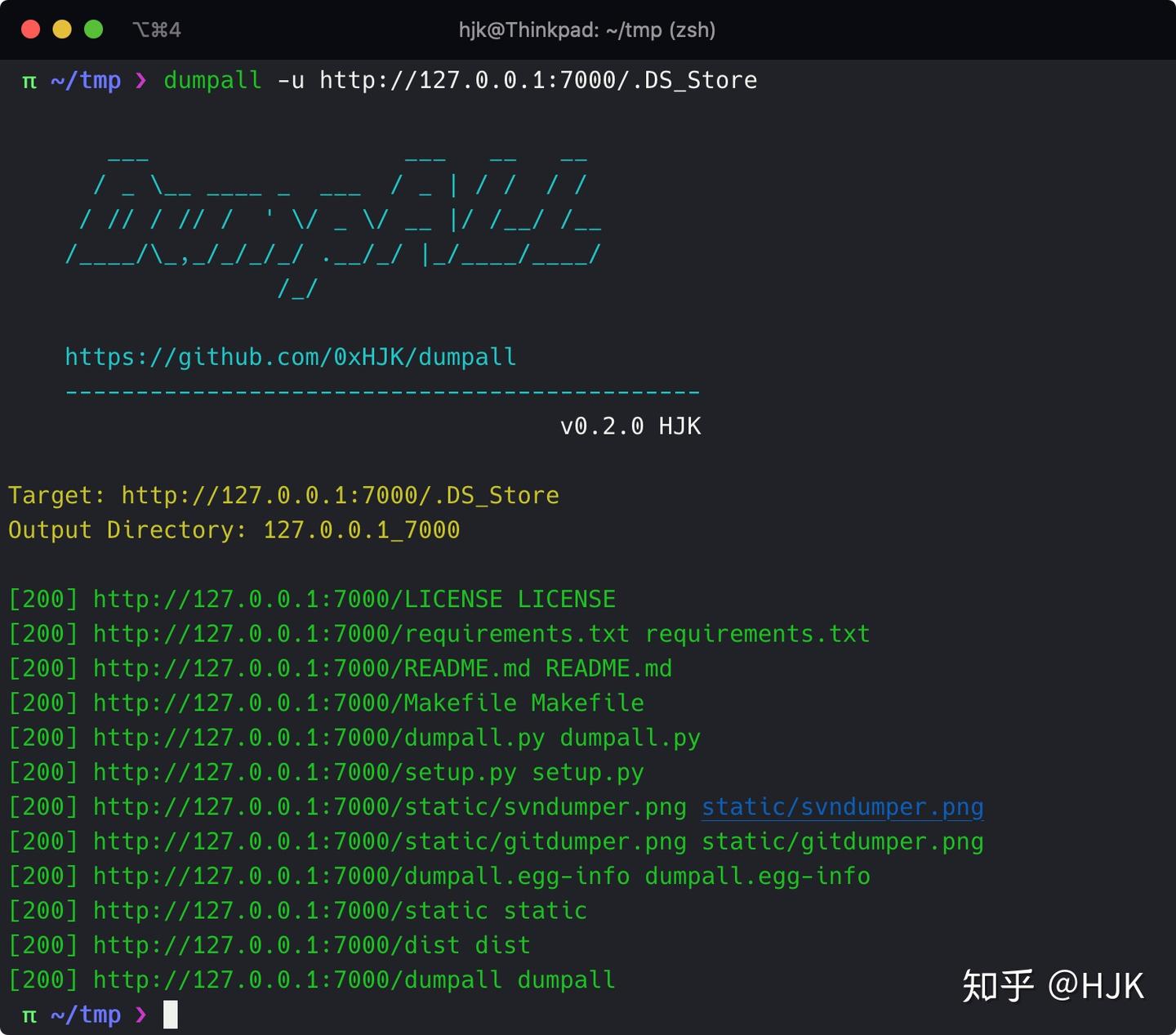The height and width of the screenshot is (1035, 1176).
Task: Click the green prompt chevron on the last line
Action: tap(140, 1013)
